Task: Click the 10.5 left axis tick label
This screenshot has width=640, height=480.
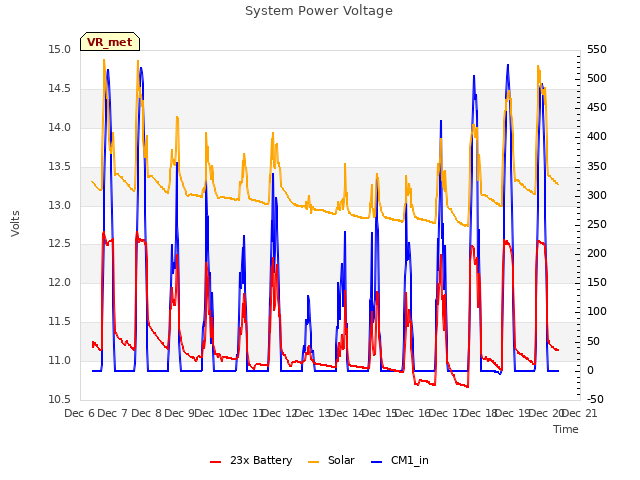Action: pos(60,399)
